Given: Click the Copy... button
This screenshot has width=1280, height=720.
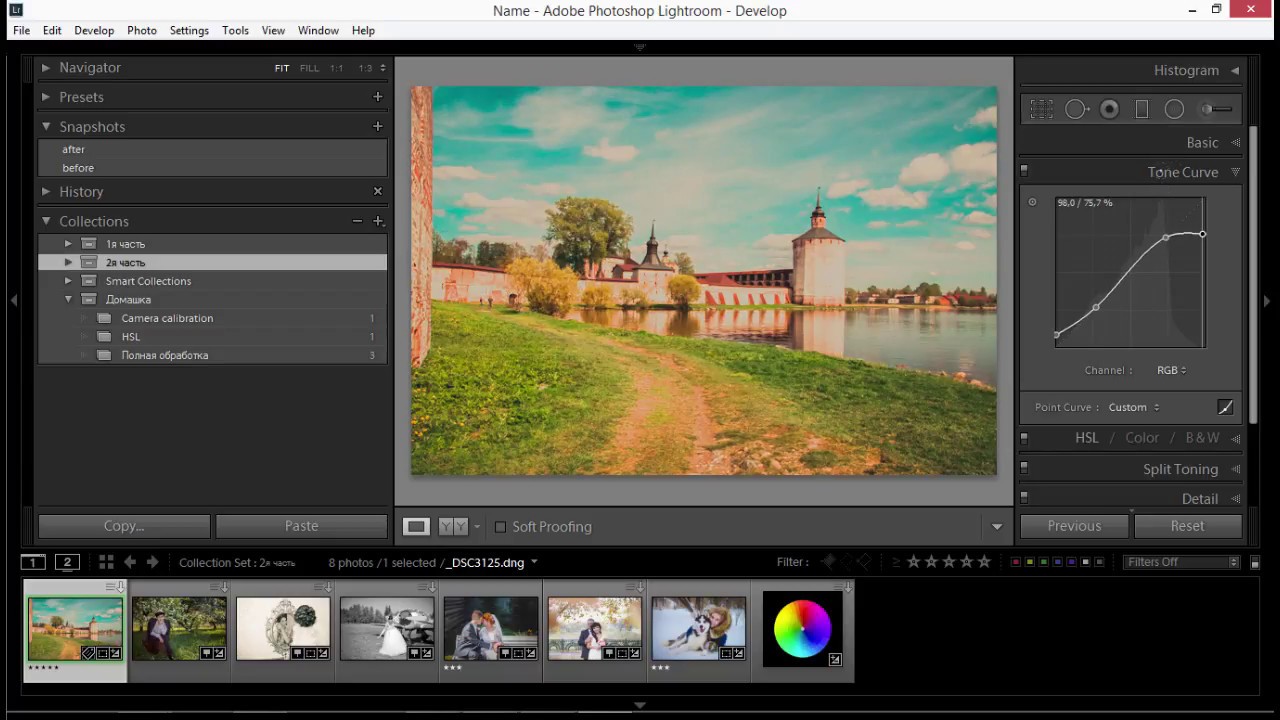Looking at the screenshot, I should [x=124, y=526].
